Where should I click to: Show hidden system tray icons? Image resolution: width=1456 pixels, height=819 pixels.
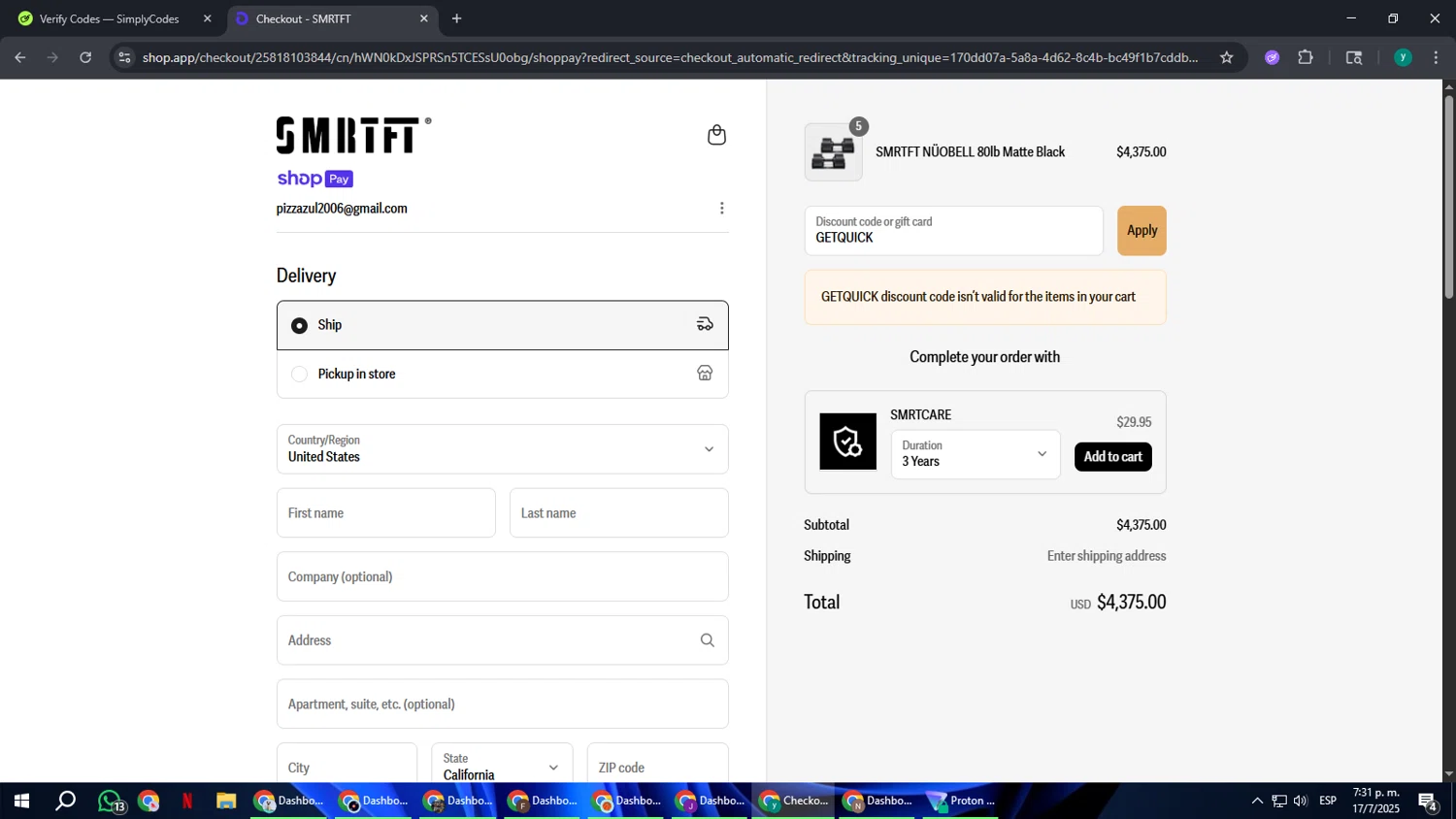(x=1257, y=801)
